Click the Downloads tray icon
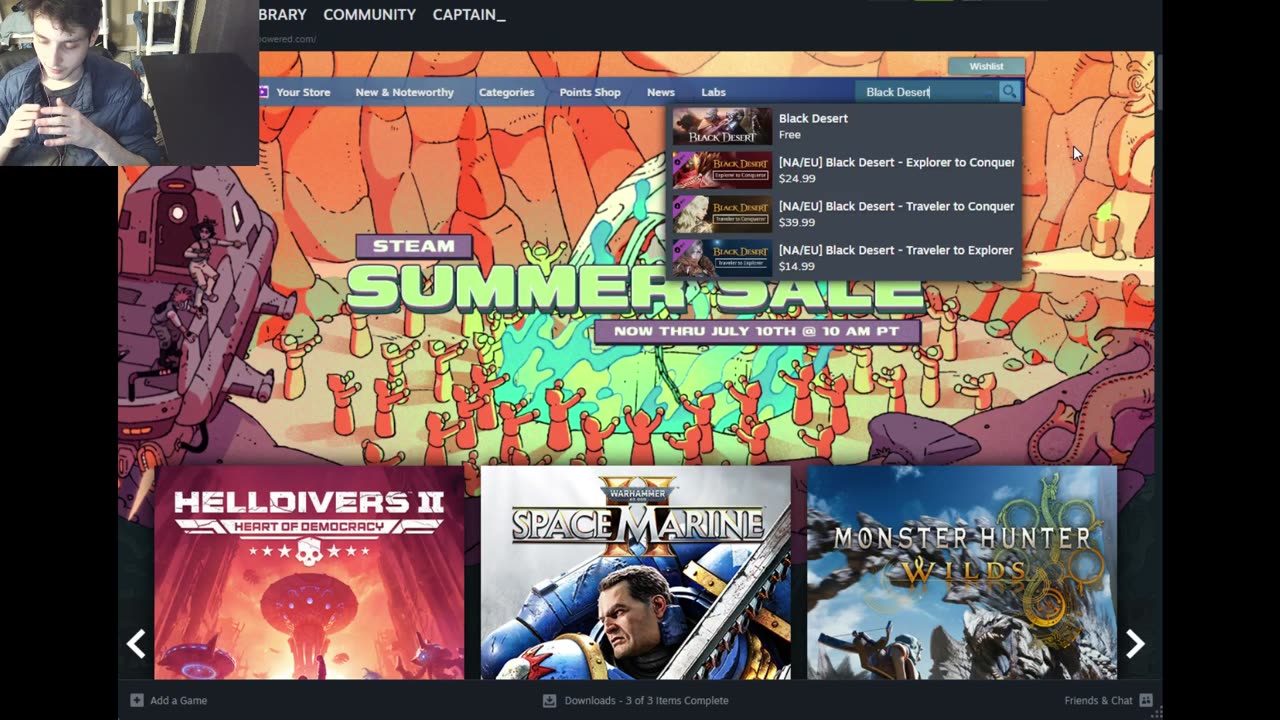 click(549, 700)
